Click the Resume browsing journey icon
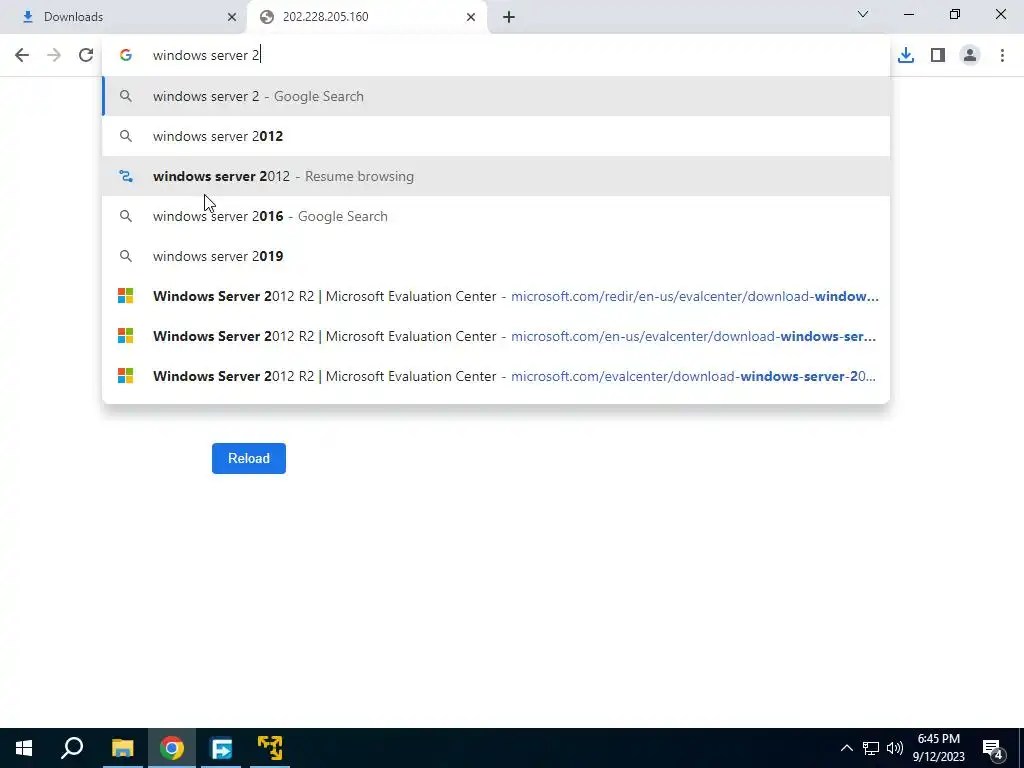Image resolution: width=1024 pixels, height=768 pixels. [125, 176]
